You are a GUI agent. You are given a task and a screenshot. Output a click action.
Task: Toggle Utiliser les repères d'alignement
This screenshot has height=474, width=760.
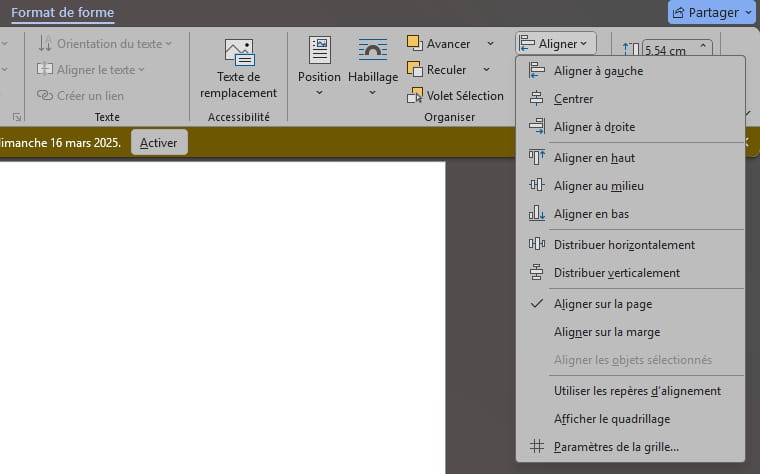[x=630, y=391]
